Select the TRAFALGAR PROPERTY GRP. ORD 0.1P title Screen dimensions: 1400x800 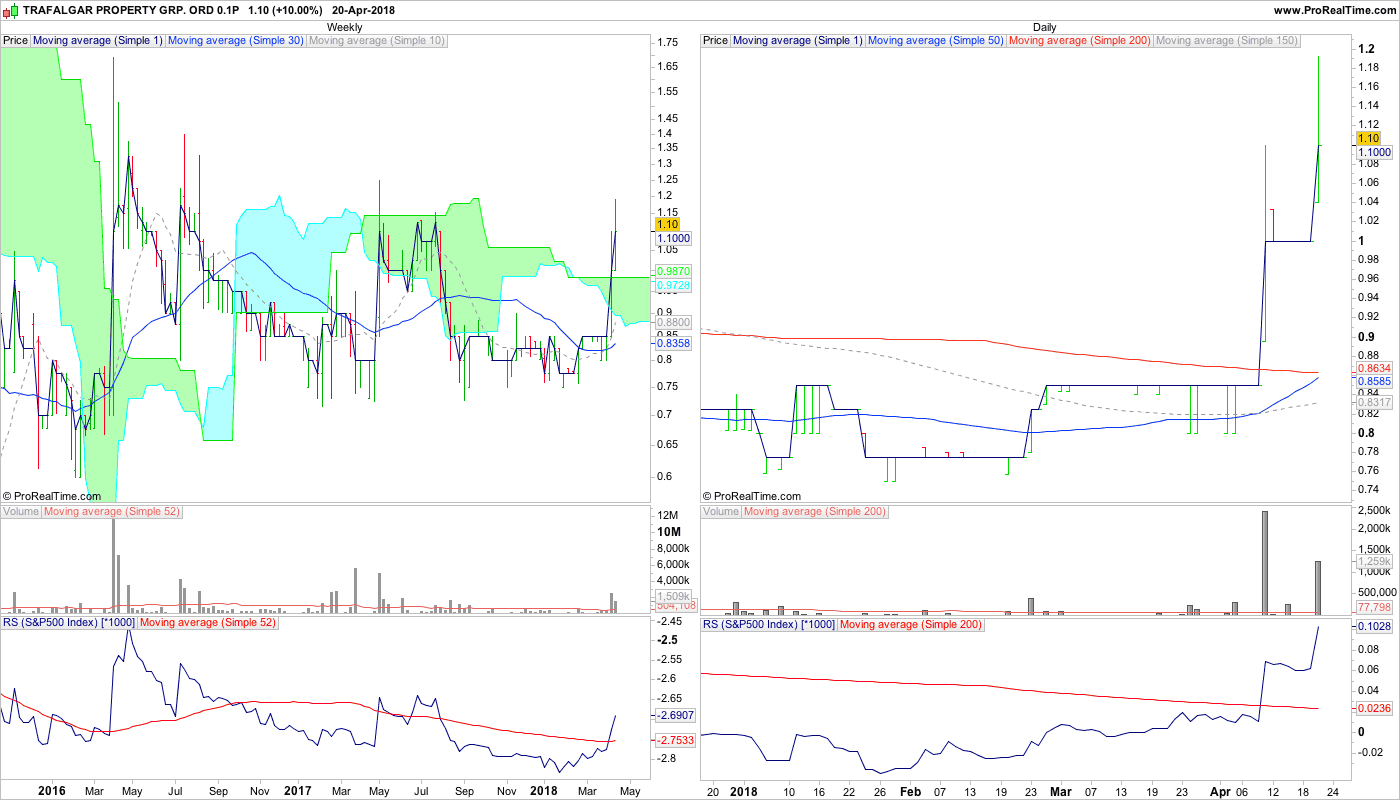click(132, 10)
